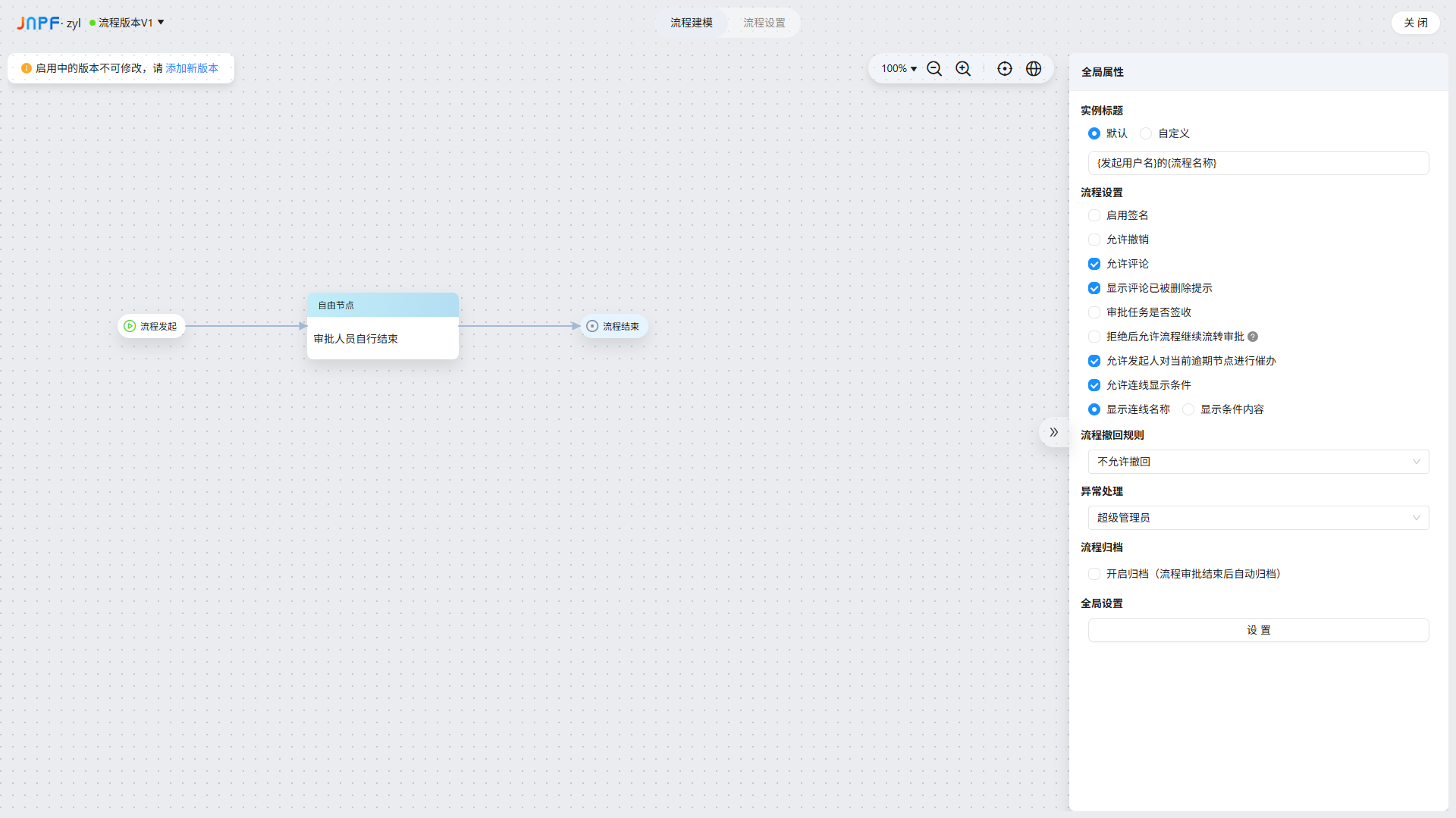Click the play icon on 流程发起 node
The height and width of the screenshot is (818, 1456).
coord(130,326)
